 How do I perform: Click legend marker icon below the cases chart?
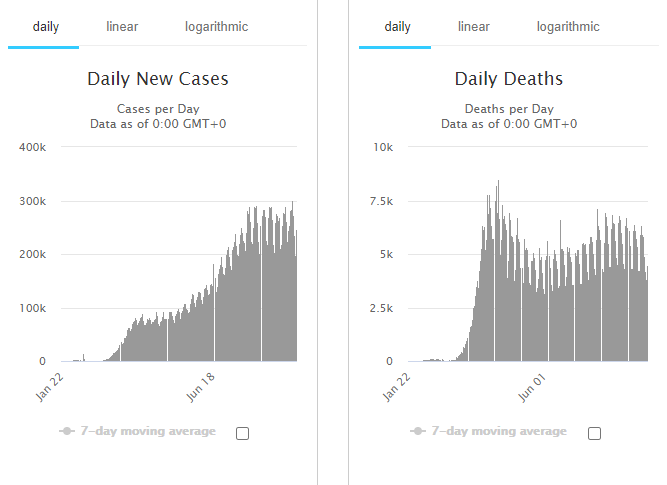click(x=66, y=431)
